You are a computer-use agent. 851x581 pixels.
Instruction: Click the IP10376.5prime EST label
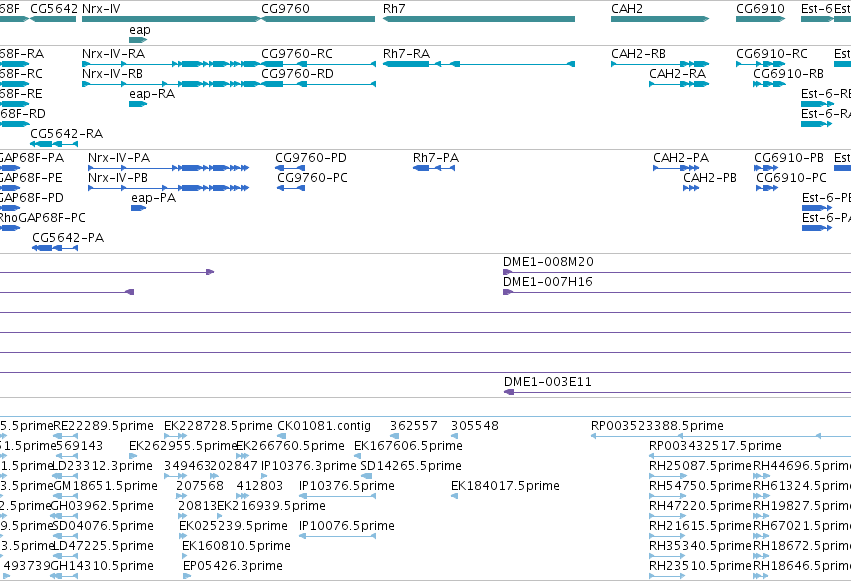[346, 486]
